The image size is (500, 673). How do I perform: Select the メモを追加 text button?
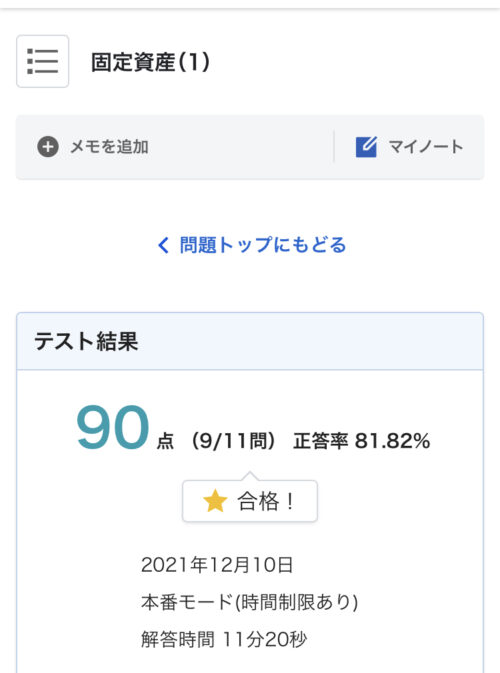[109, 147]
